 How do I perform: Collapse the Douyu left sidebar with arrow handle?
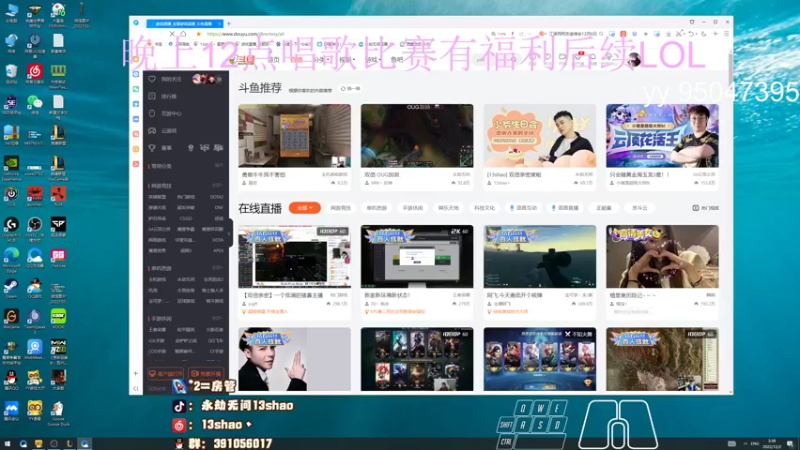[229, 233]
